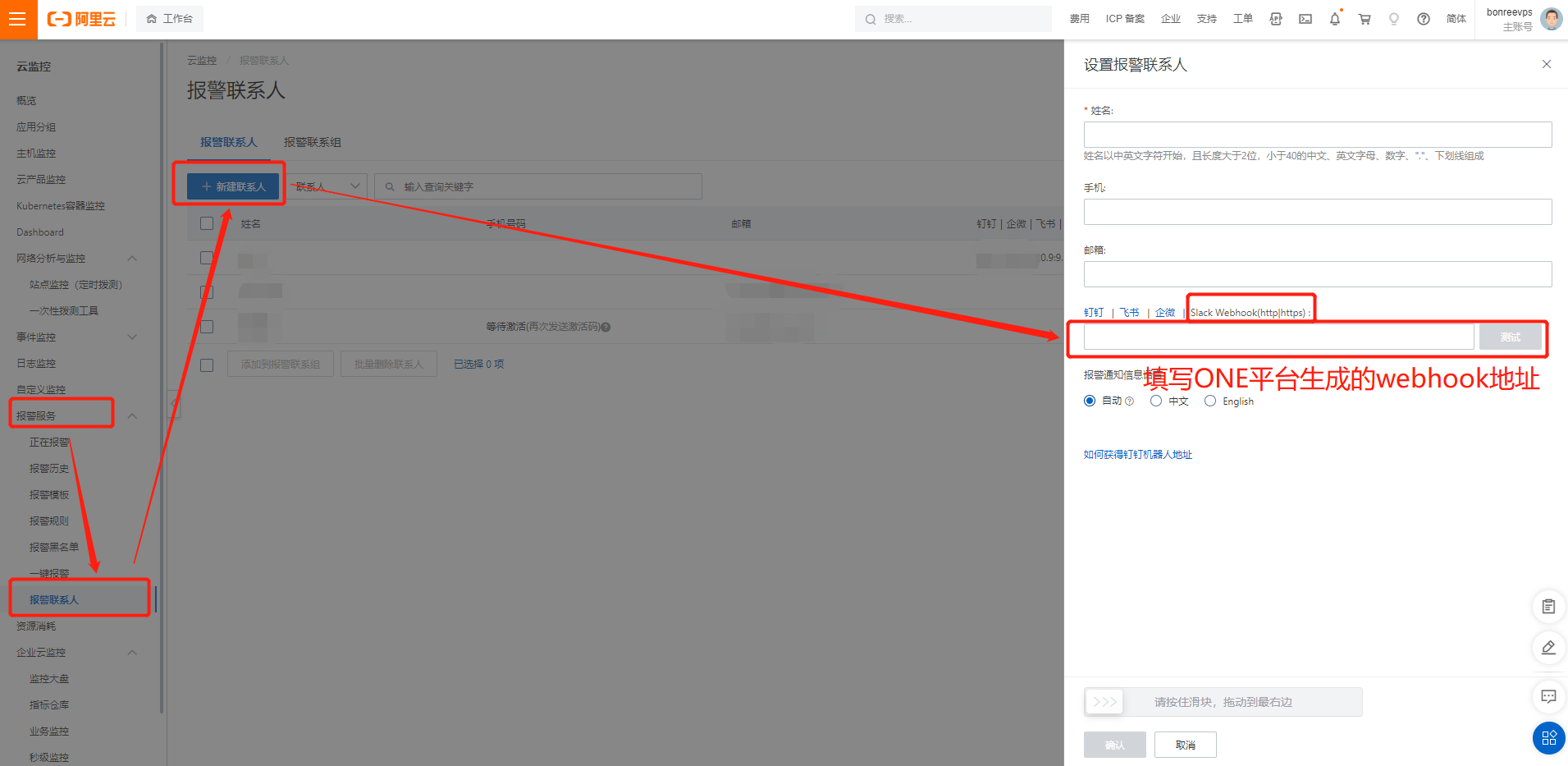This screenshot has height=766, width=1568.
Task: Choose the English radio option
Action: (x=1210, y=401)
